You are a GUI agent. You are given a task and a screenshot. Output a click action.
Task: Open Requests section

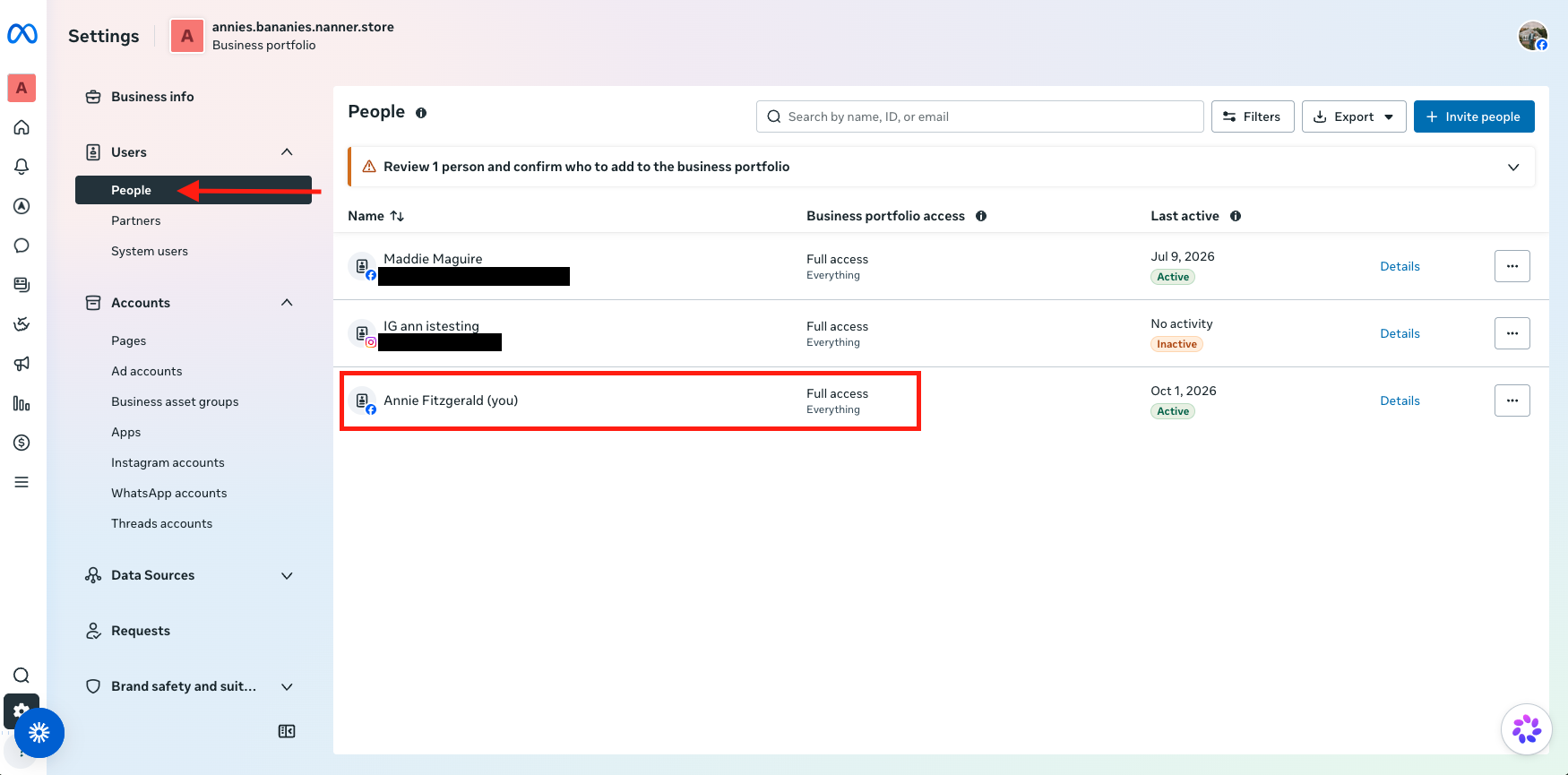pos(141,631)
